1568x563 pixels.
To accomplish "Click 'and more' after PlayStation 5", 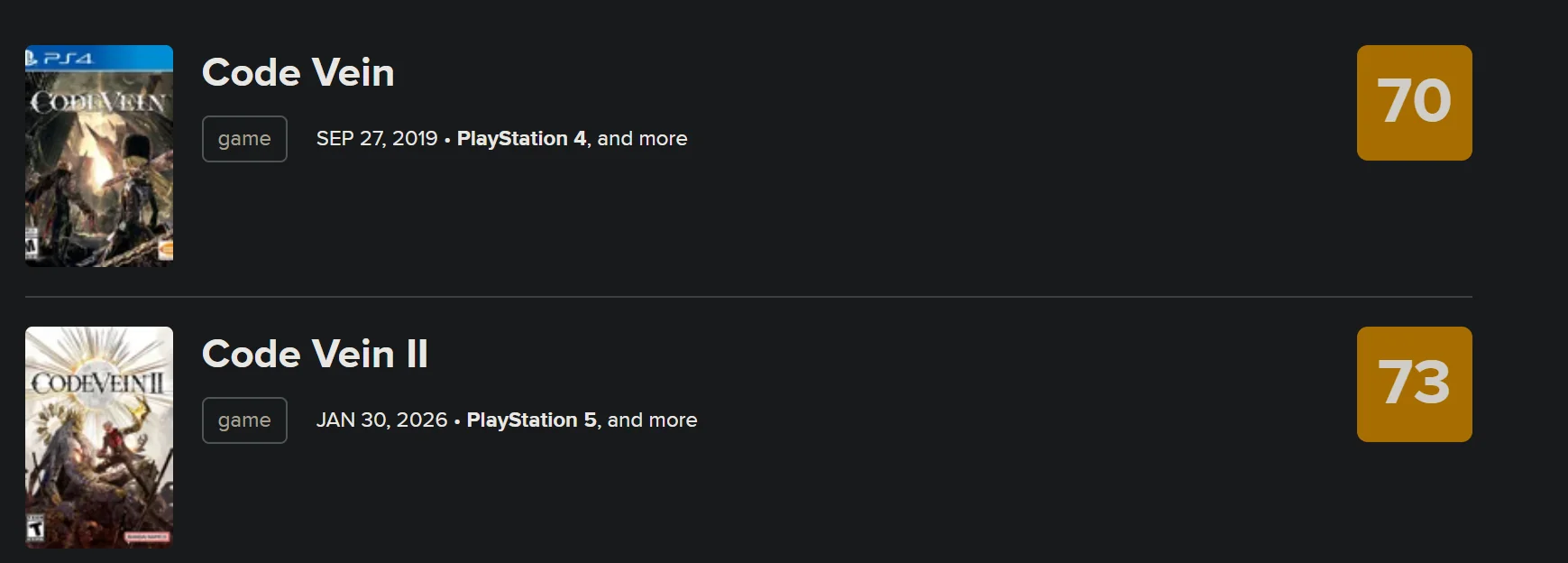I will 652,420.
